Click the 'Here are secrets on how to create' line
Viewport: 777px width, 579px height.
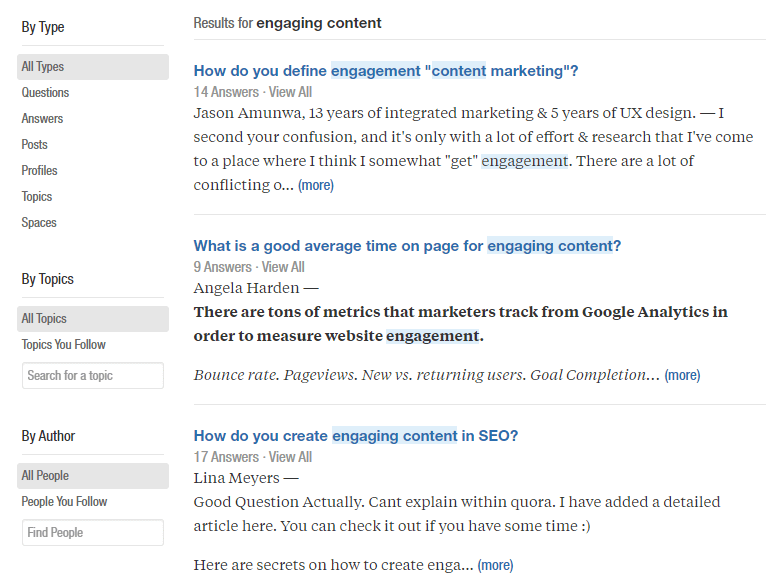pyautogui.click(x=333, y=565)
